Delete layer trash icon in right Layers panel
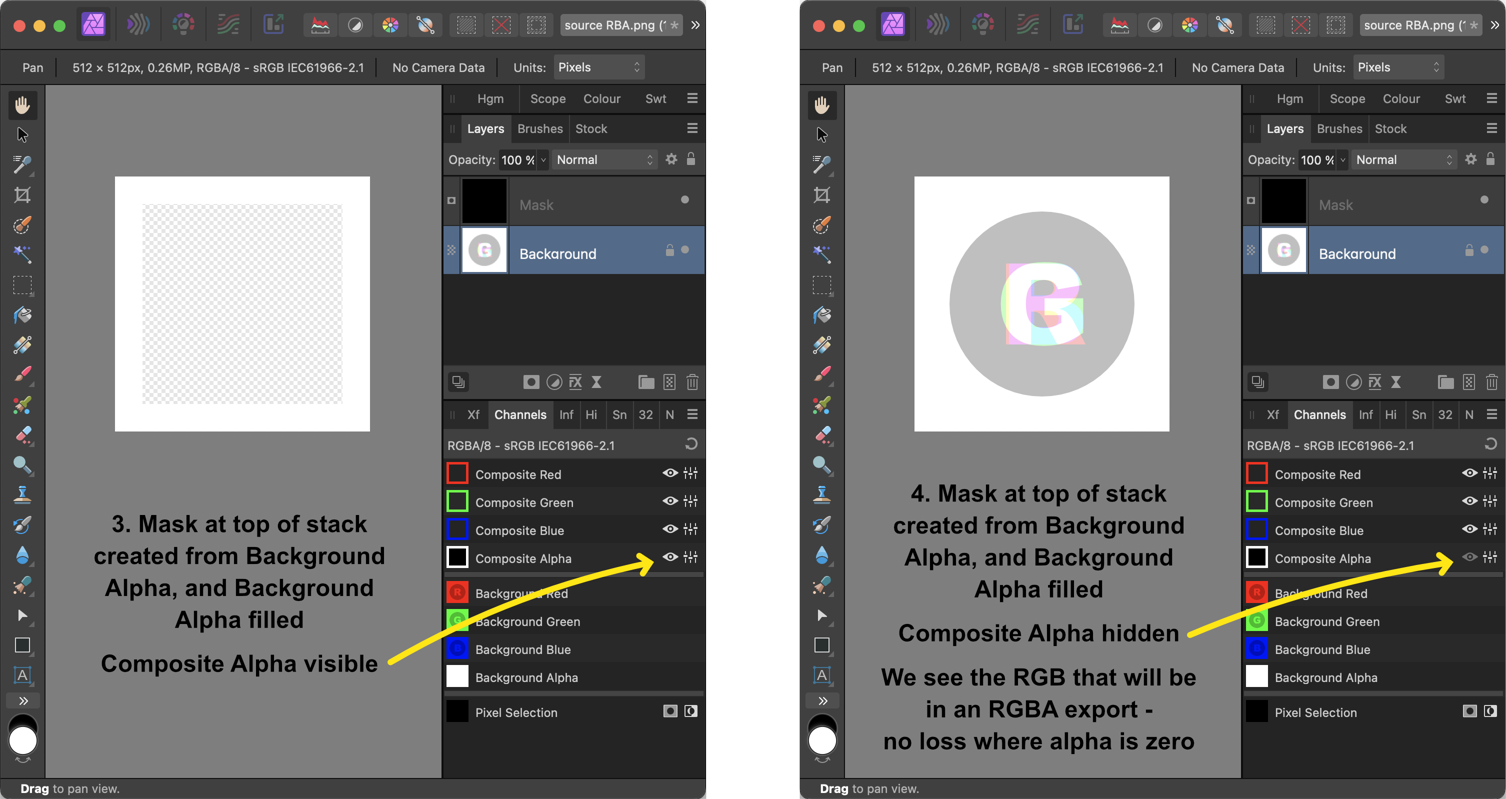1506x799 pixels. click(1492, 382)
